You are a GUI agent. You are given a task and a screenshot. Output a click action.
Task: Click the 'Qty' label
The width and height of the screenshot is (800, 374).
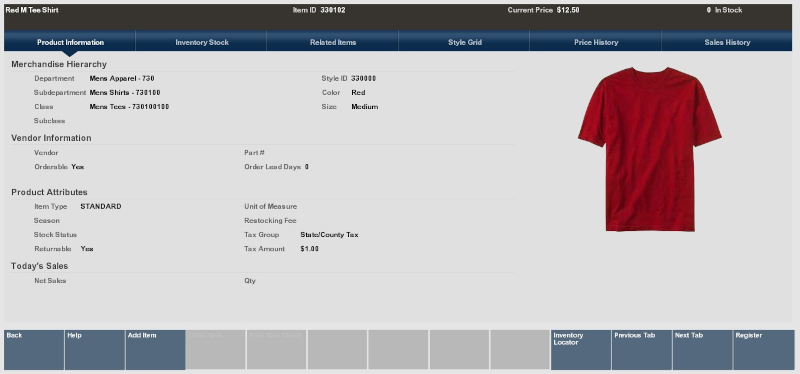coord(250,281)
